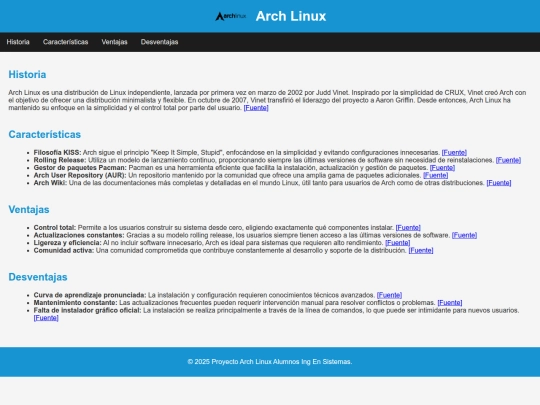Follow Fuente link for Gestor de paquetes Pacman
This screenshot has width=540, height=405.
[x=442, y=168]
